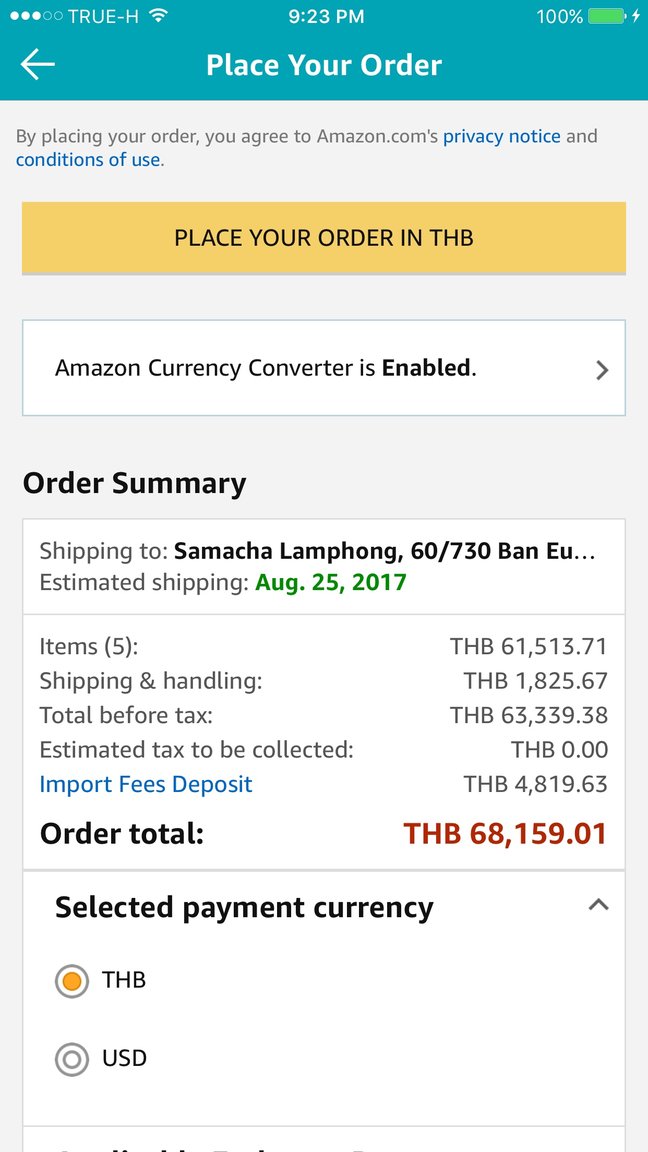Tap Place Your Order in THB button
Viewport: 648px width, 1152px height.
pos(324,238)
